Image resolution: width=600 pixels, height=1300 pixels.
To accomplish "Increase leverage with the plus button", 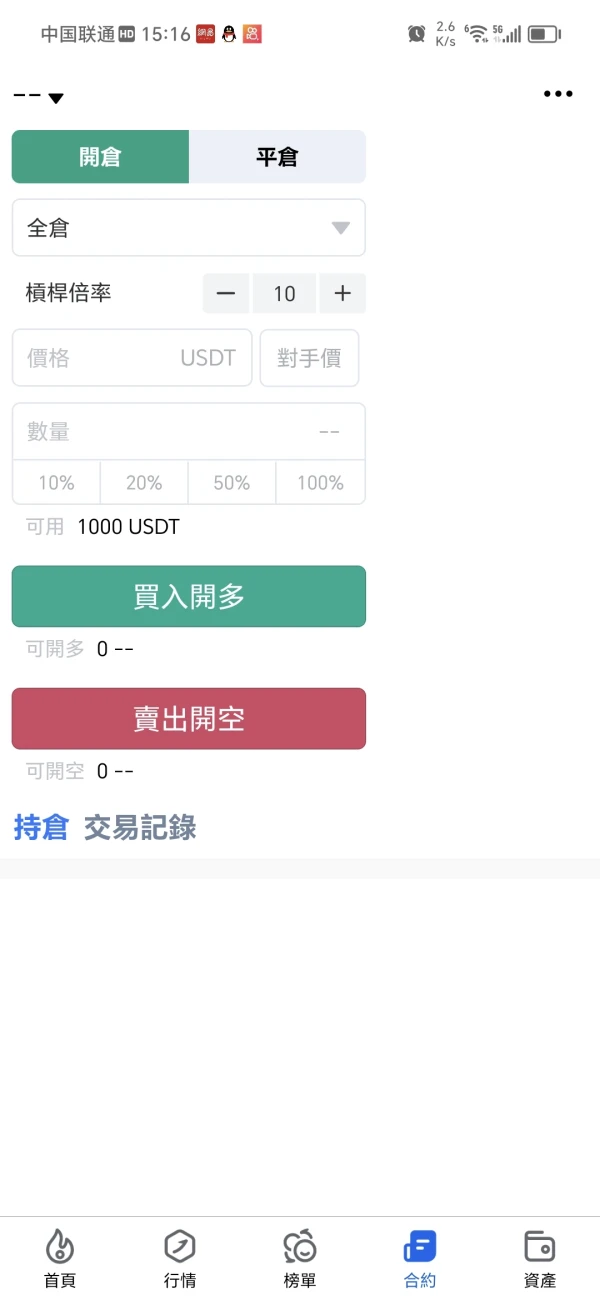I will [x=342, y=293].
